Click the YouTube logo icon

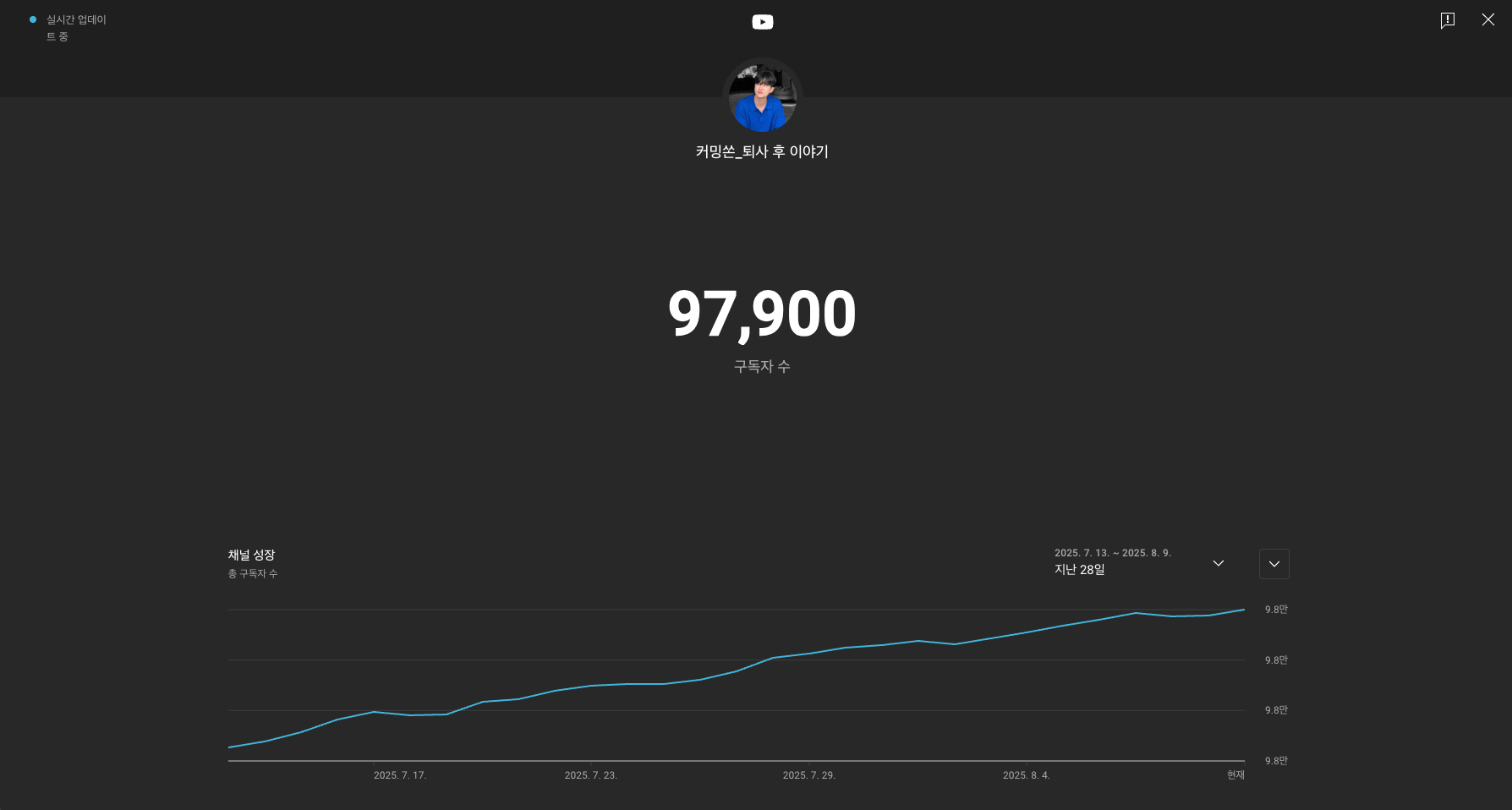[762, 22]
